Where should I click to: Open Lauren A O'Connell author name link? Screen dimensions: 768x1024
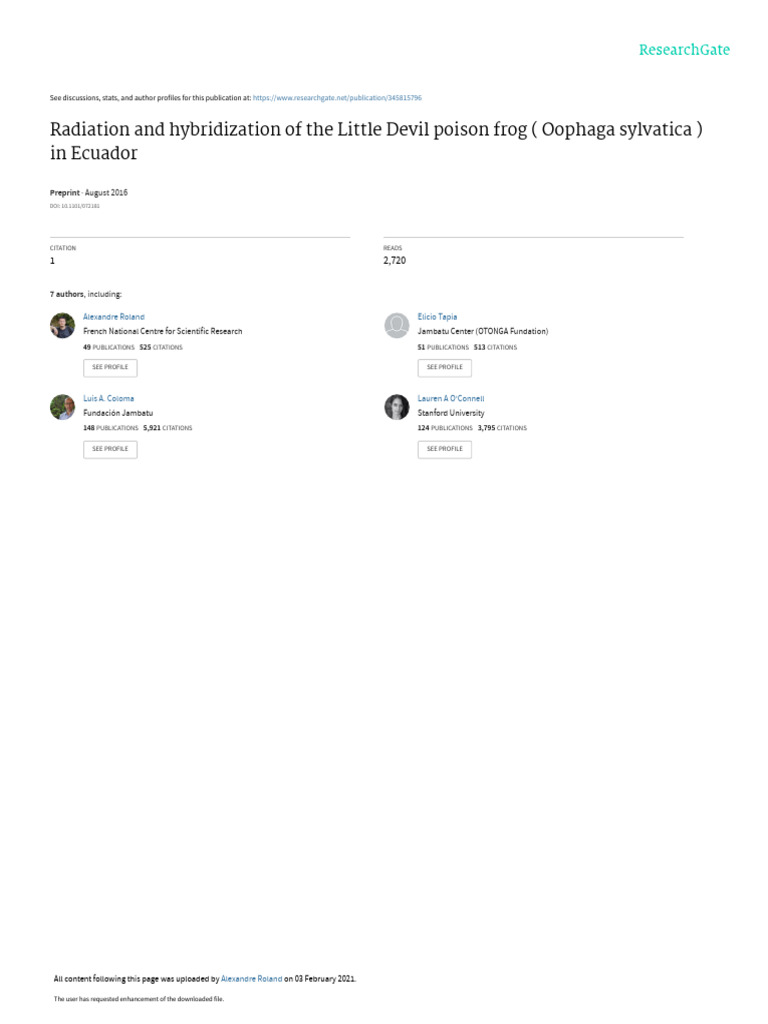click(450, 399)
